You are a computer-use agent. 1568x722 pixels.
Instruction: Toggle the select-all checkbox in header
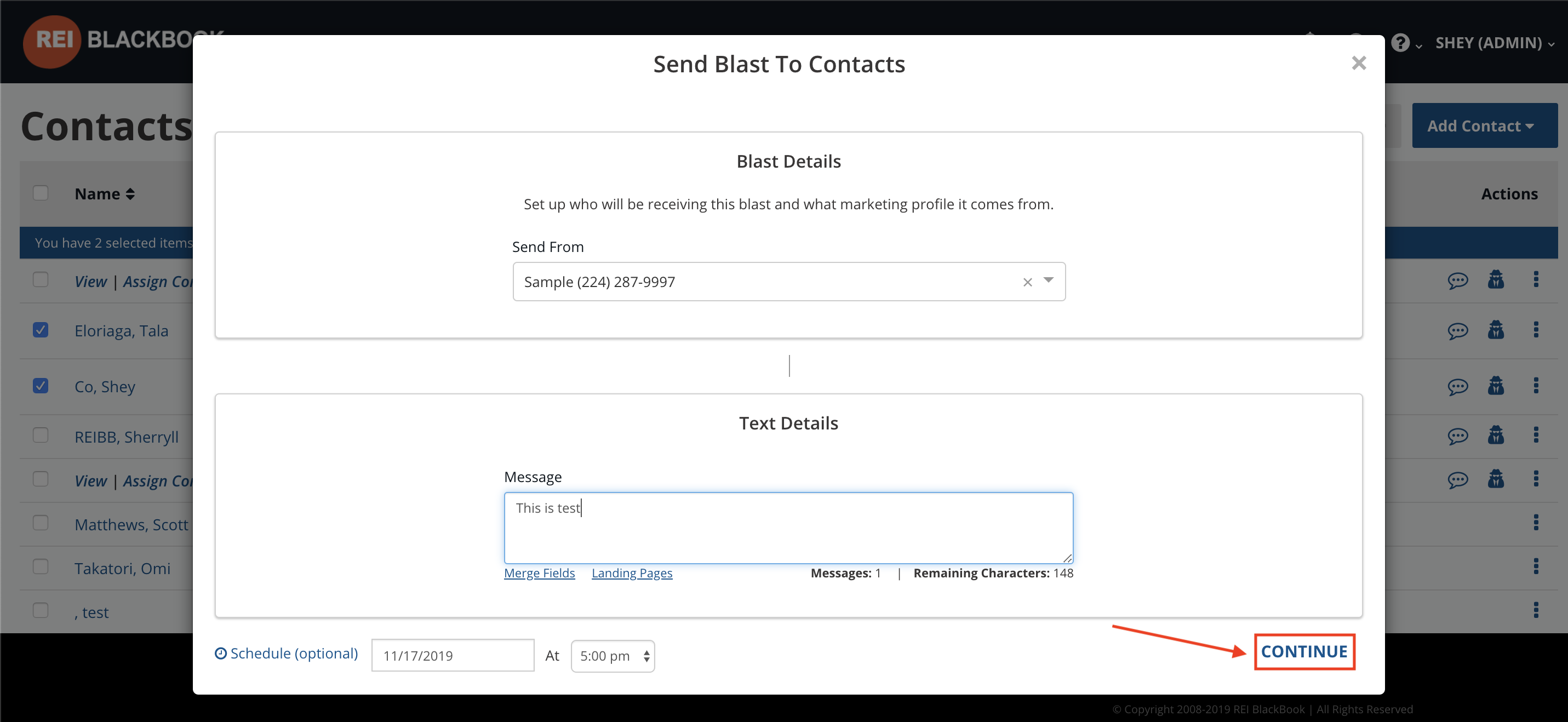(x=40, y=193)
